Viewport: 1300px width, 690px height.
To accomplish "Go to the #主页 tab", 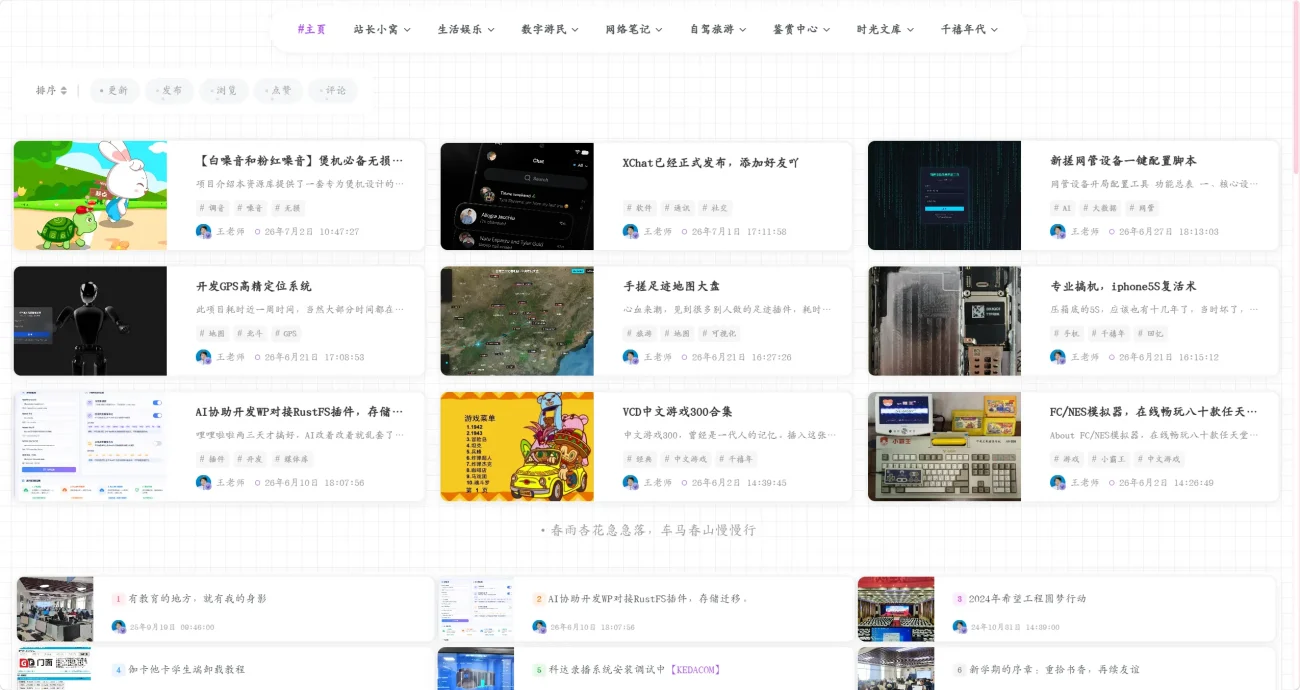I will pos(312,29).
